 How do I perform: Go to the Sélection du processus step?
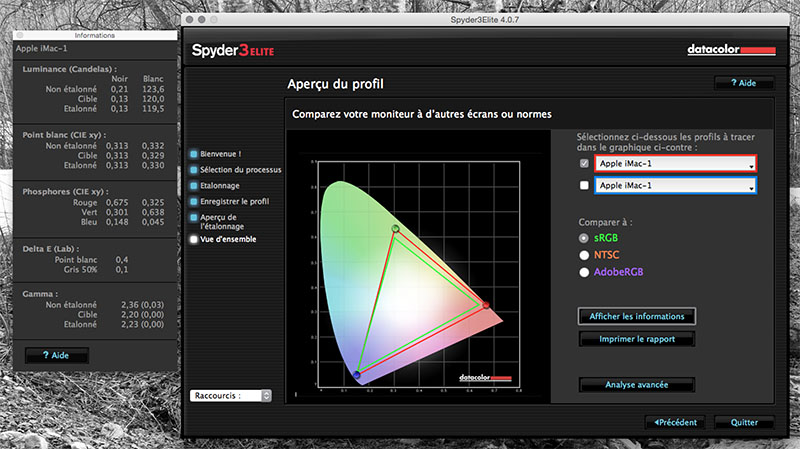(240, 170)
